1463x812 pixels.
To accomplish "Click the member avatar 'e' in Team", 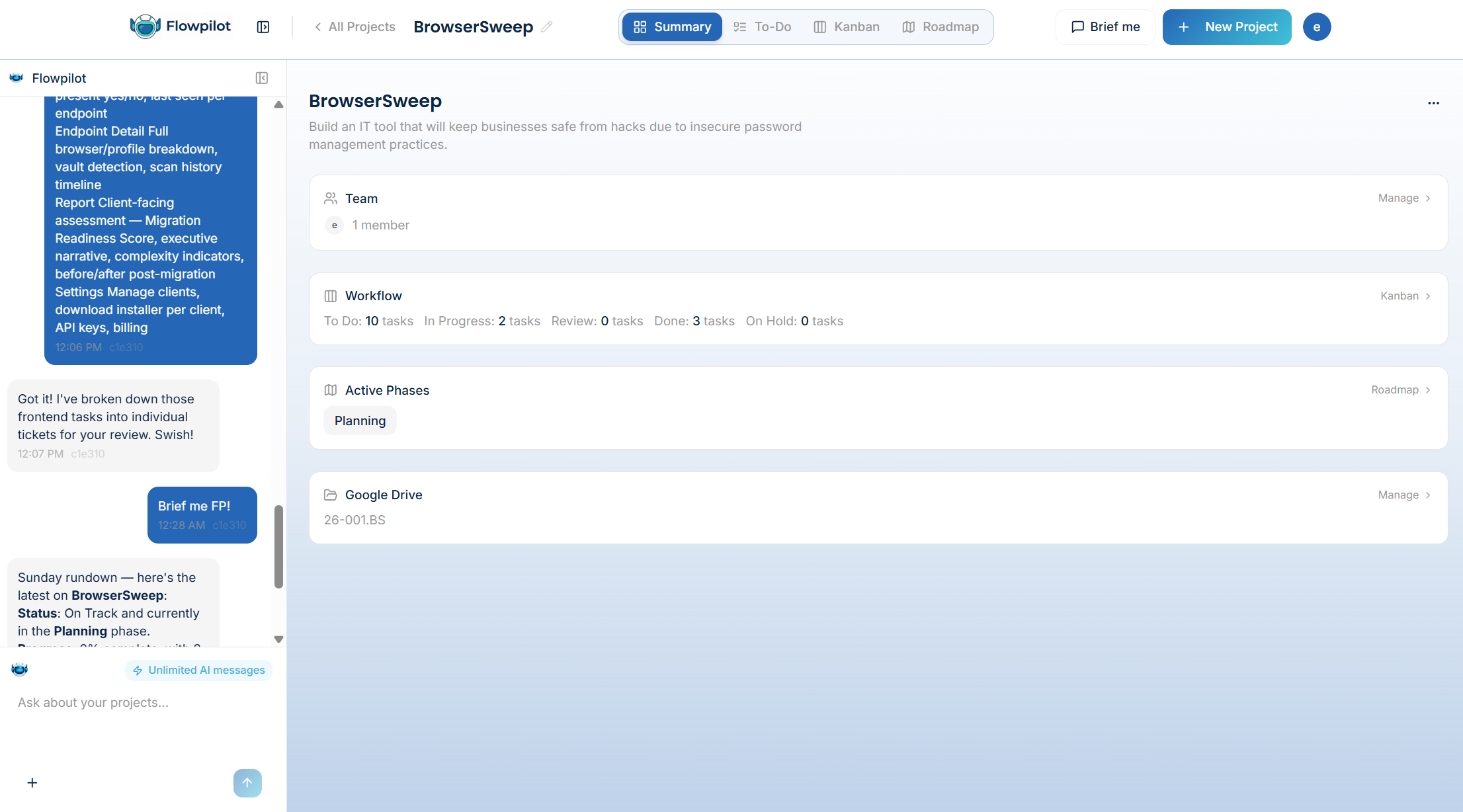I will pos(335,225).
